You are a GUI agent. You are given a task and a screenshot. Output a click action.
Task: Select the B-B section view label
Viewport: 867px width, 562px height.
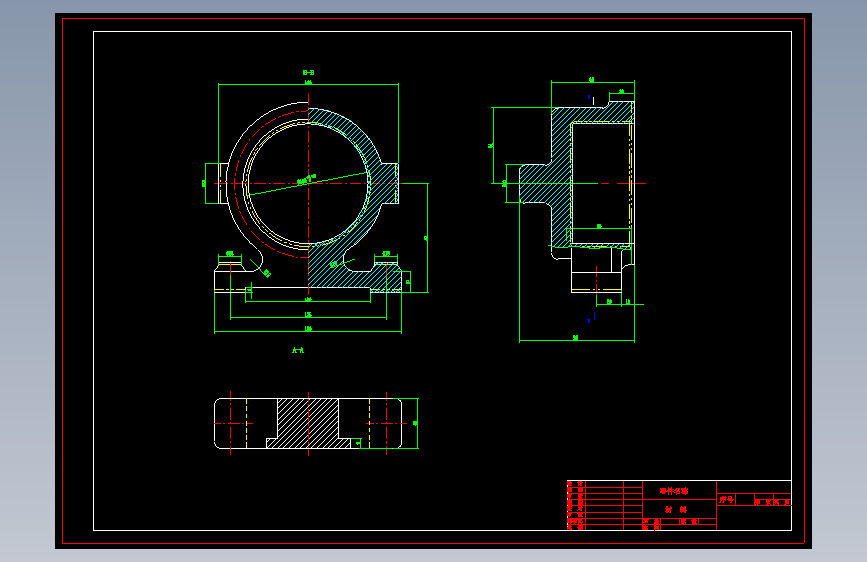pyautogui.click(x=309, y=72)
